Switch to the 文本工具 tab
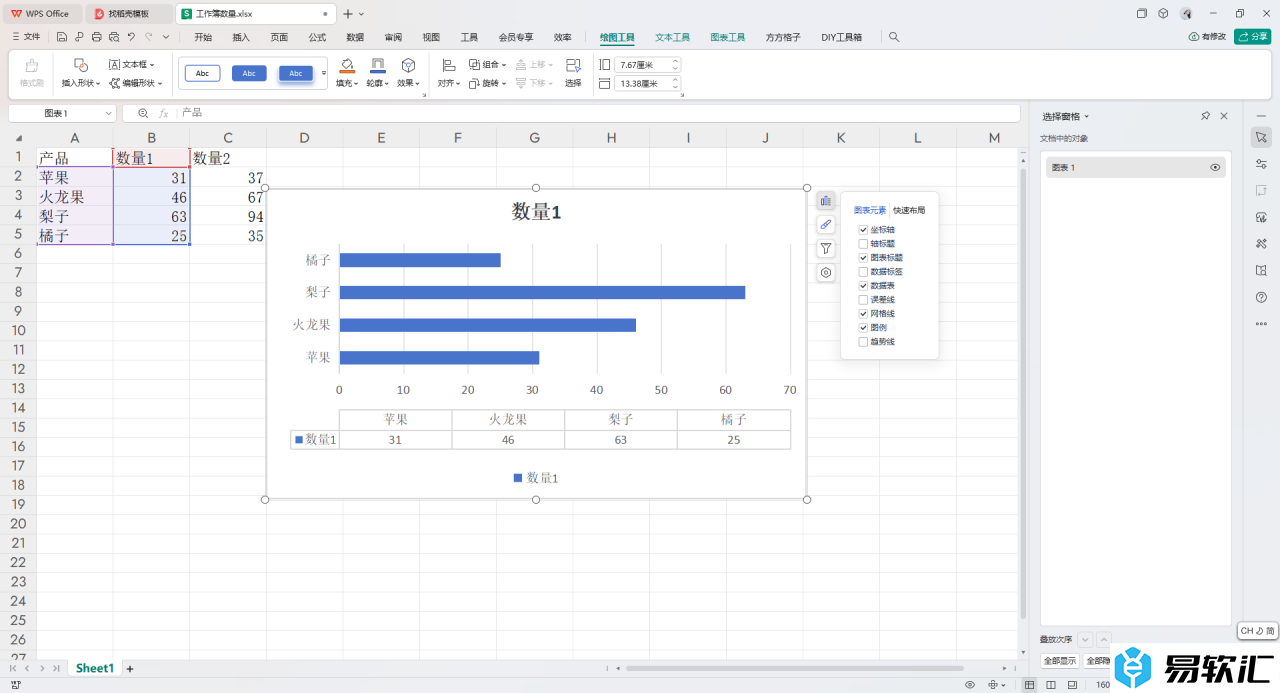 [x=673, y=37]
